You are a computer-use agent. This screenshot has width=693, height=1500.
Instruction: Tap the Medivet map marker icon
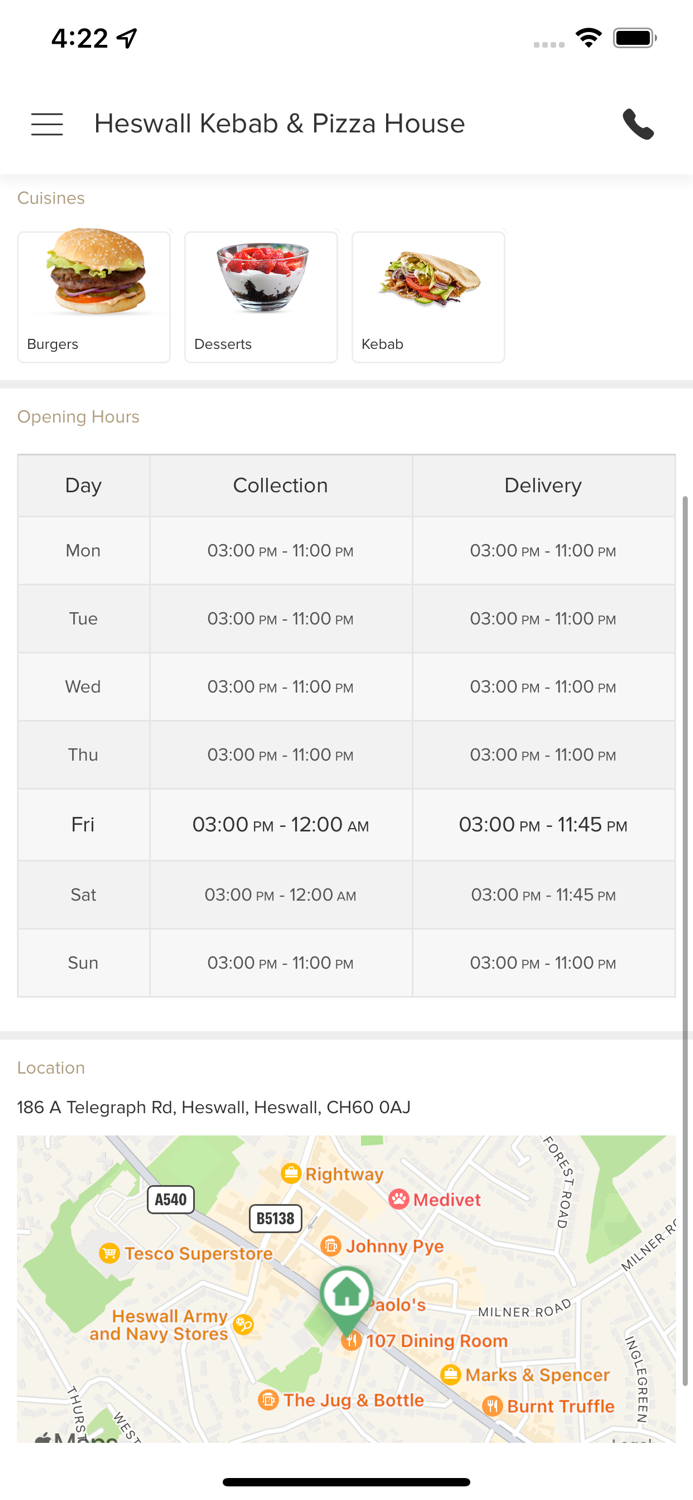399,1199
